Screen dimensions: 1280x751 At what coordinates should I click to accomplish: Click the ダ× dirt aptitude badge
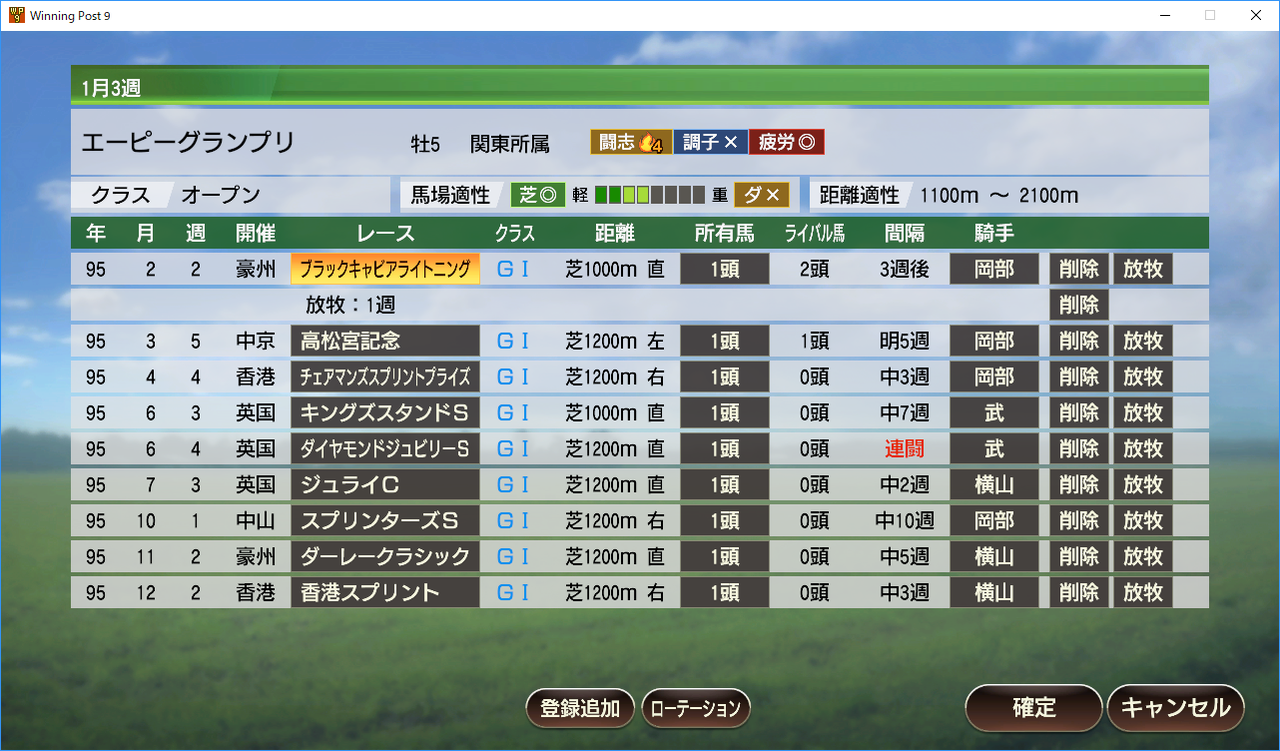point(761,195)
